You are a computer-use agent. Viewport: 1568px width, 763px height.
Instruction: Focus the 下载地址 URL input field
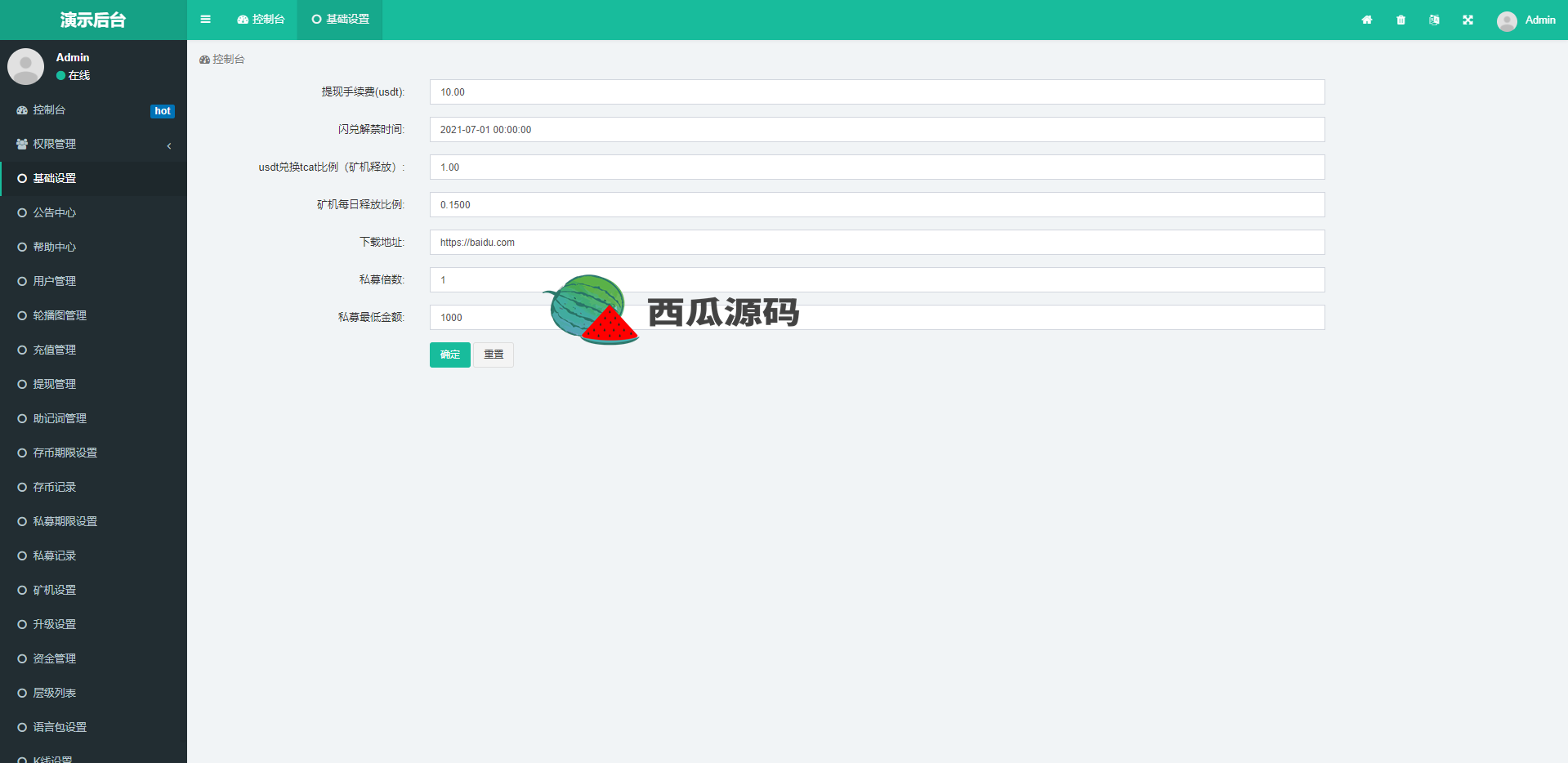(x=877, y=243)
